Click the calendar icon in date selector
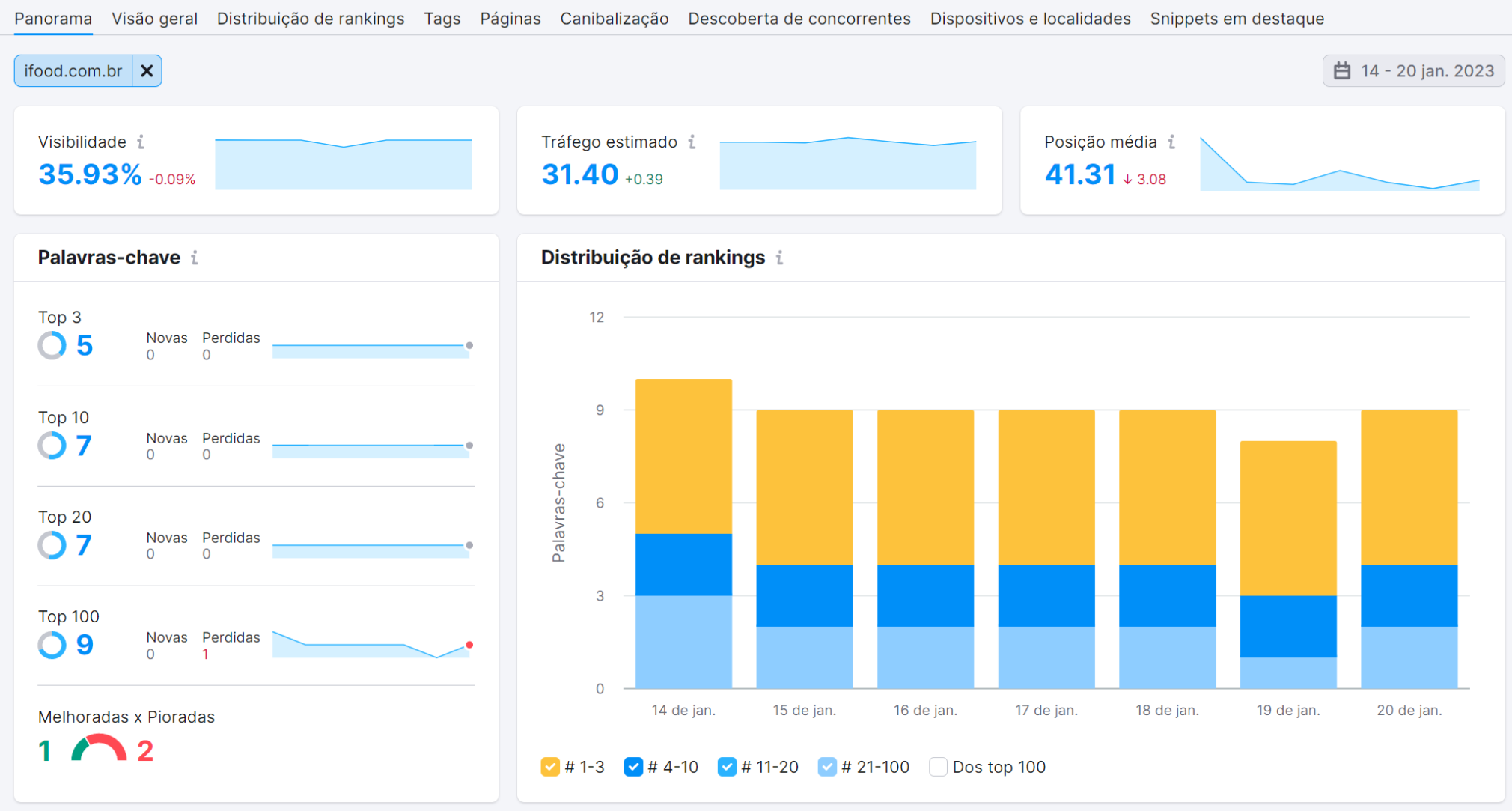Screen dimensions: 1512x811 click(1342, 71)
